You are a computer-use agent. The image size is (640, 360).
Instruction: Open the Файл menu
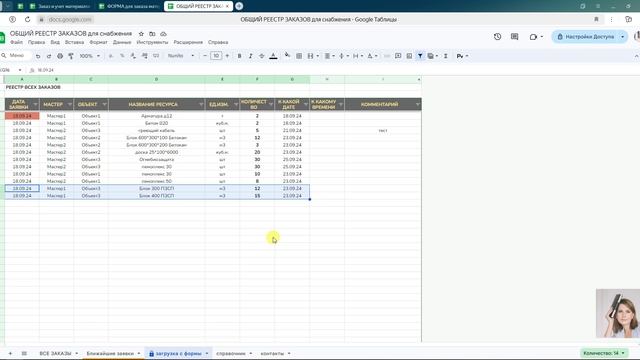(x=16, y=42)
